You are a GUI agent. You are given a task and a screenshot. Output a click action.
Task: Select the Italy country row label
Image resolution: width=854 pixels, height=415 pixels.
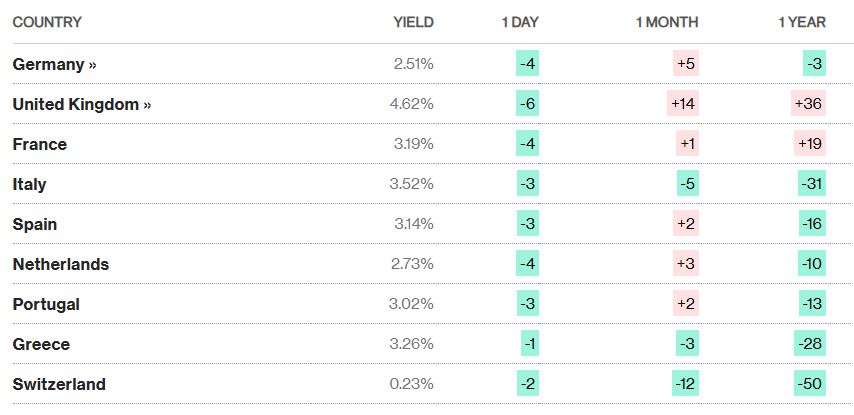click(30, 184)
